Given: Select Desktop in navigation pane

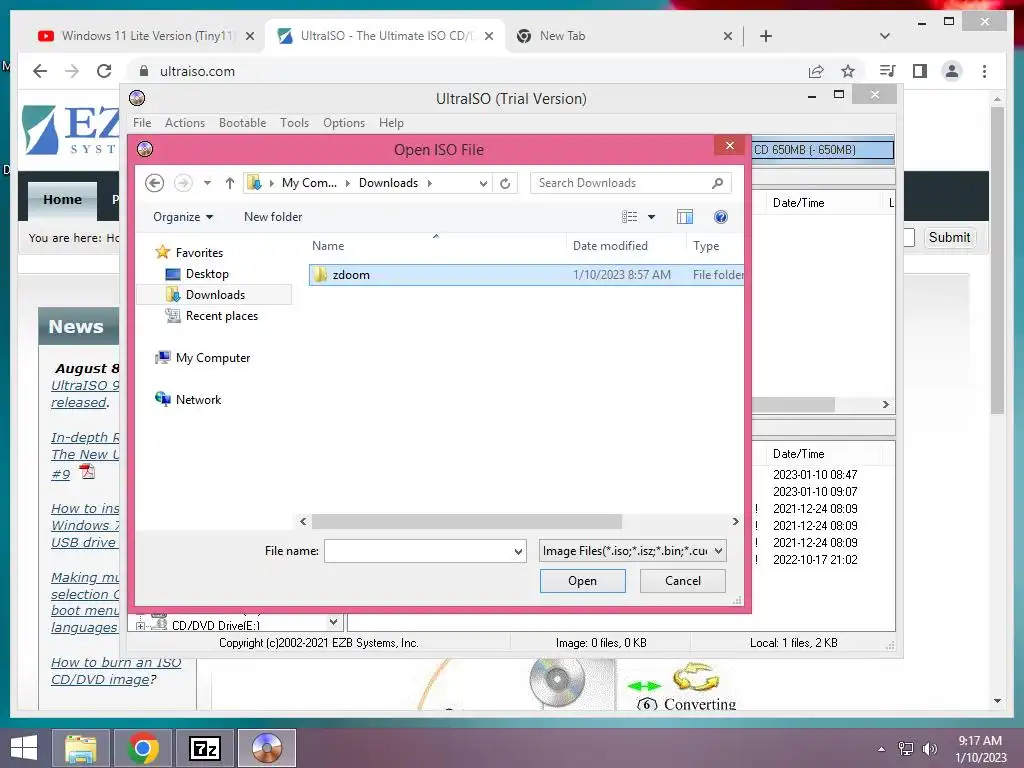Looking at the screenshot, I should tap(206, 274).
